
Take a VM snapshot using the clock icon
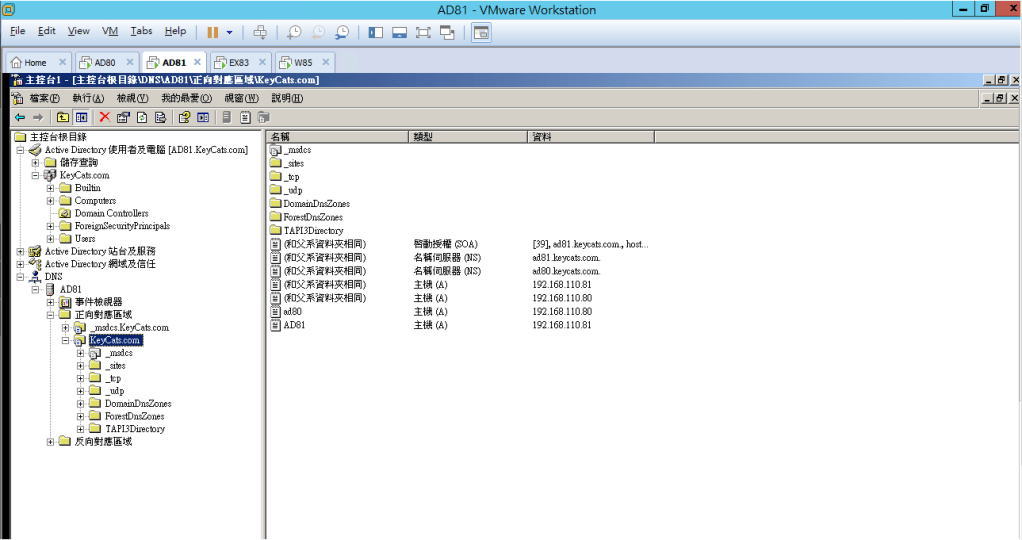tap(294, 32)
